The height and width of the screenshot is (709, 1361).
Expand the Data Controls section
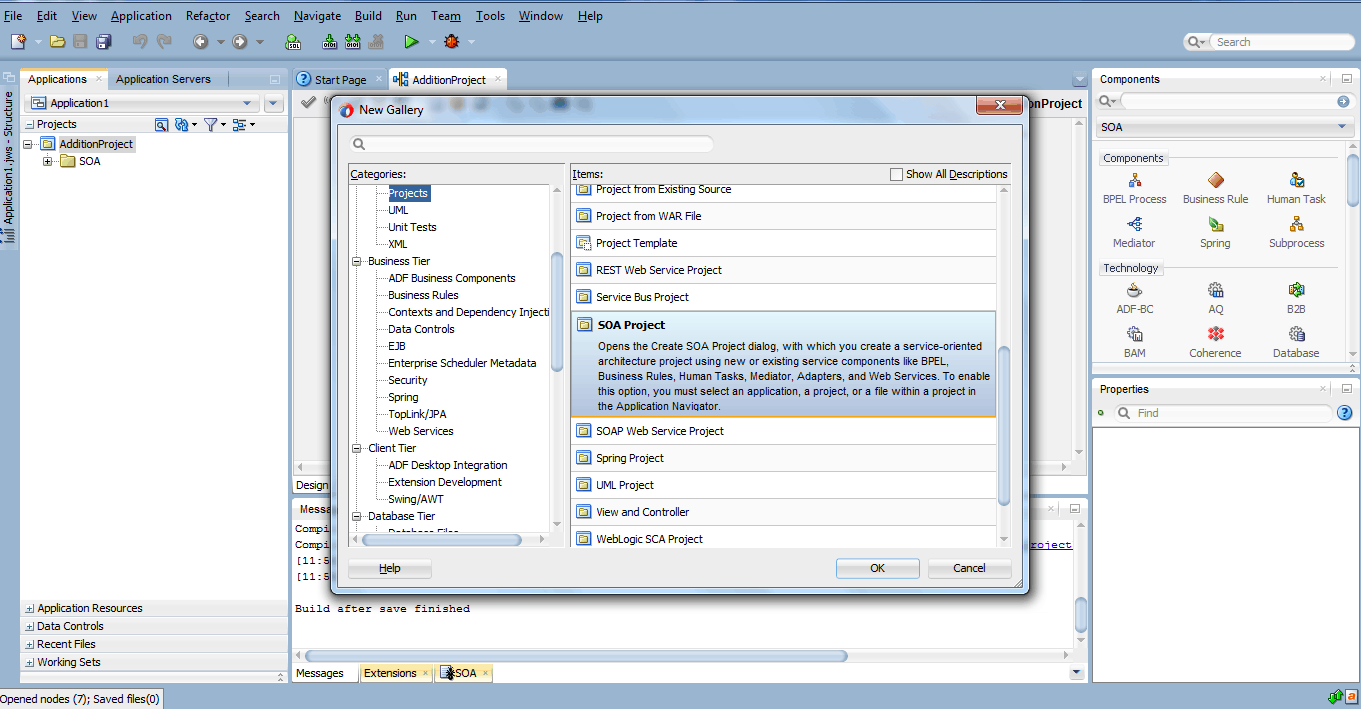[x=29, y=626]
